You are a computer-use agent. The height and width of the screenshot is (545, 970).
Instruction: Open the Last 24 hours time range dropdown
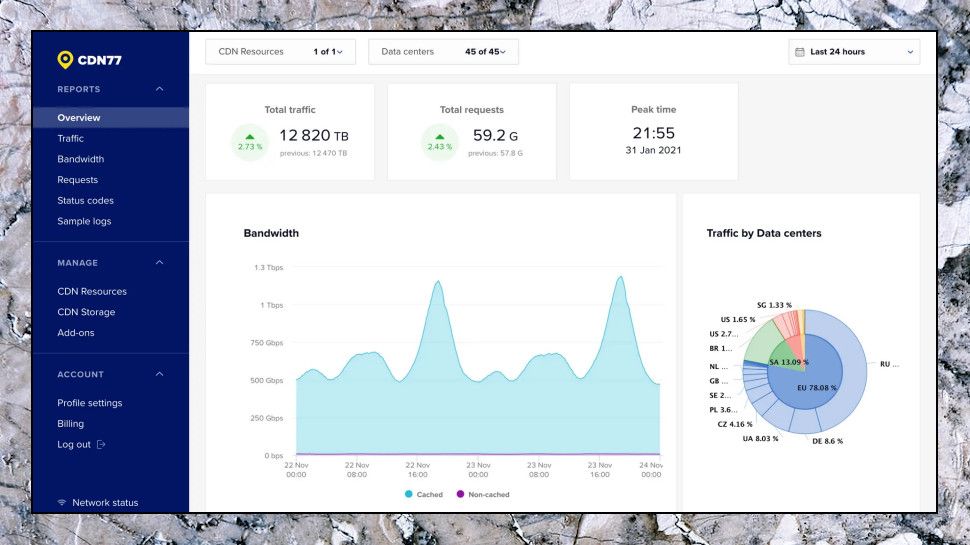854,52
